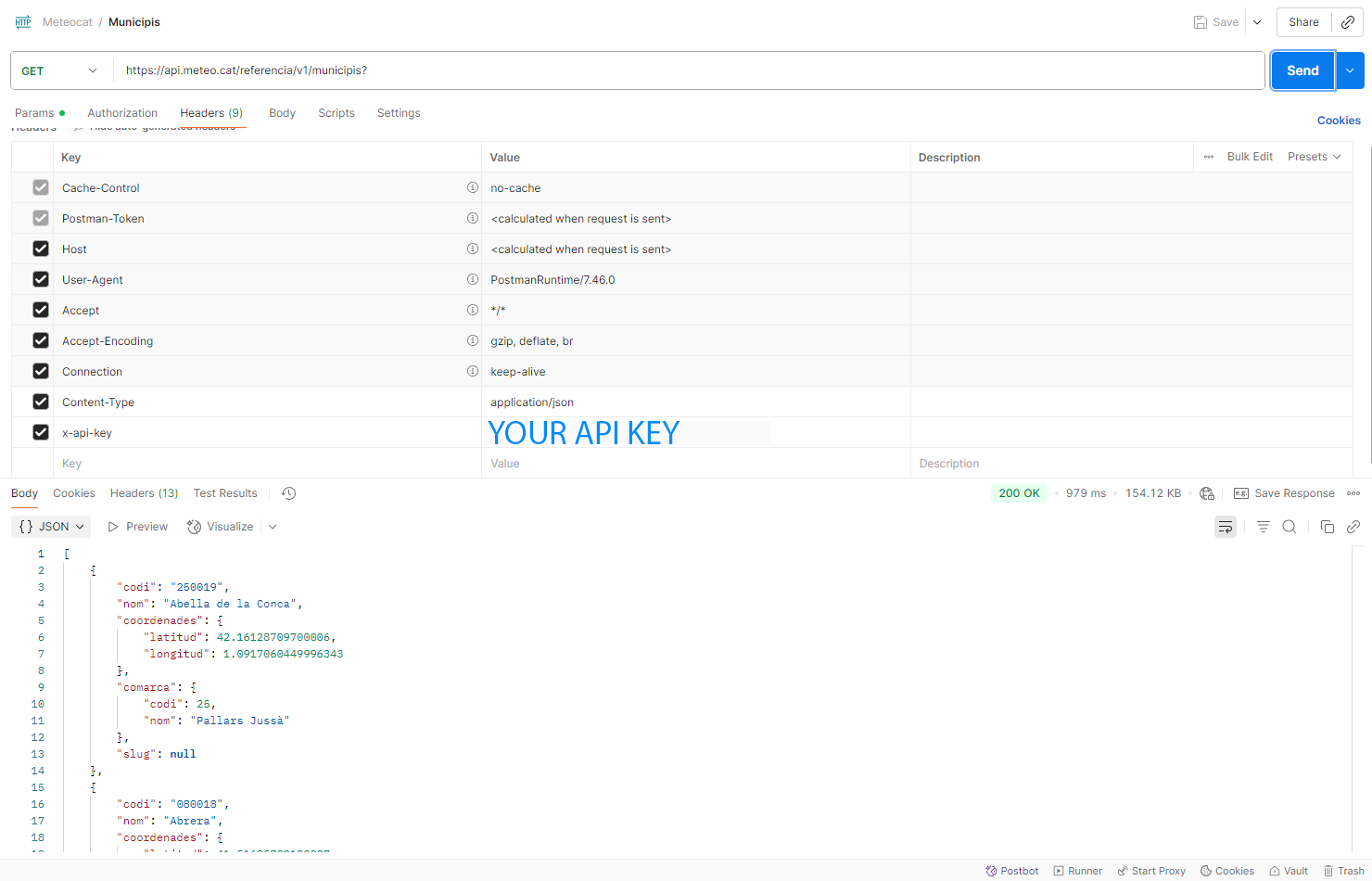Open the Cookies link near Send
This screenshot has height=881, width=1372.
pyautogui.click(x=1339, y=121)
